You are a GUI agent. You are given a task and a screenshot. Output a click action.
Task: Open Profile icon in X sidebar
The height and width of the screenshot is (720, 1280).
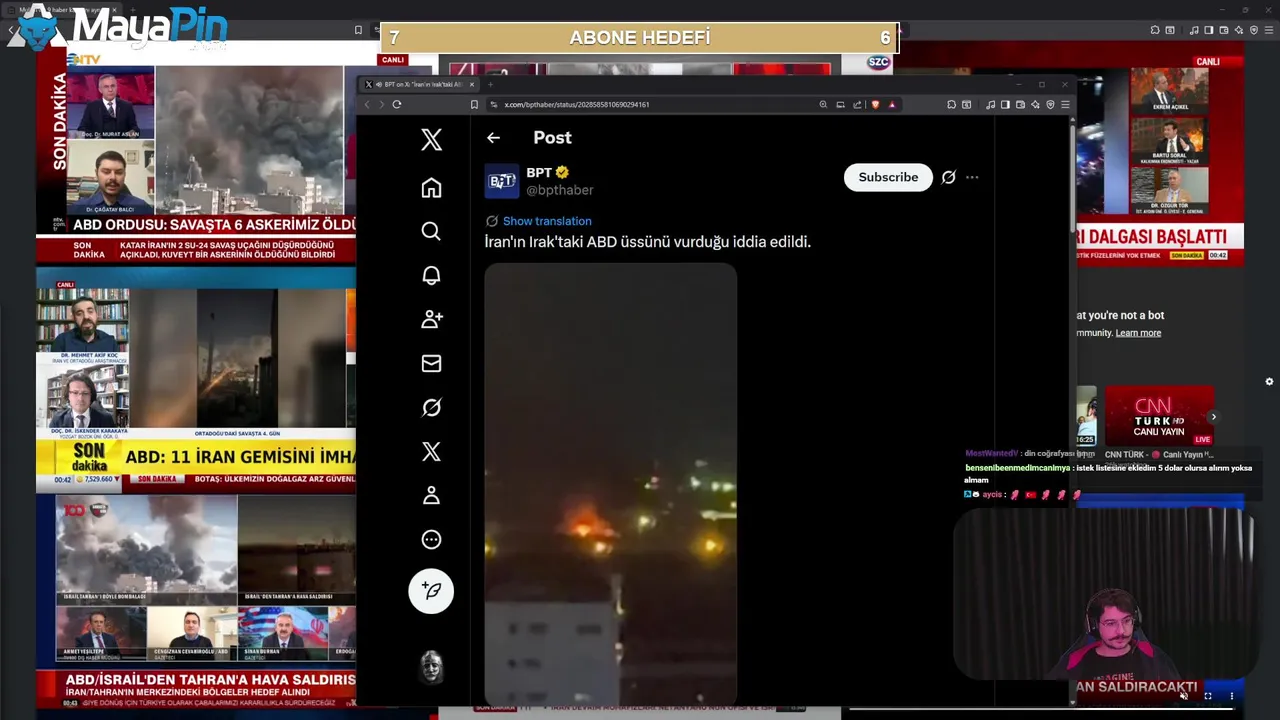click(x=431, y=495)
